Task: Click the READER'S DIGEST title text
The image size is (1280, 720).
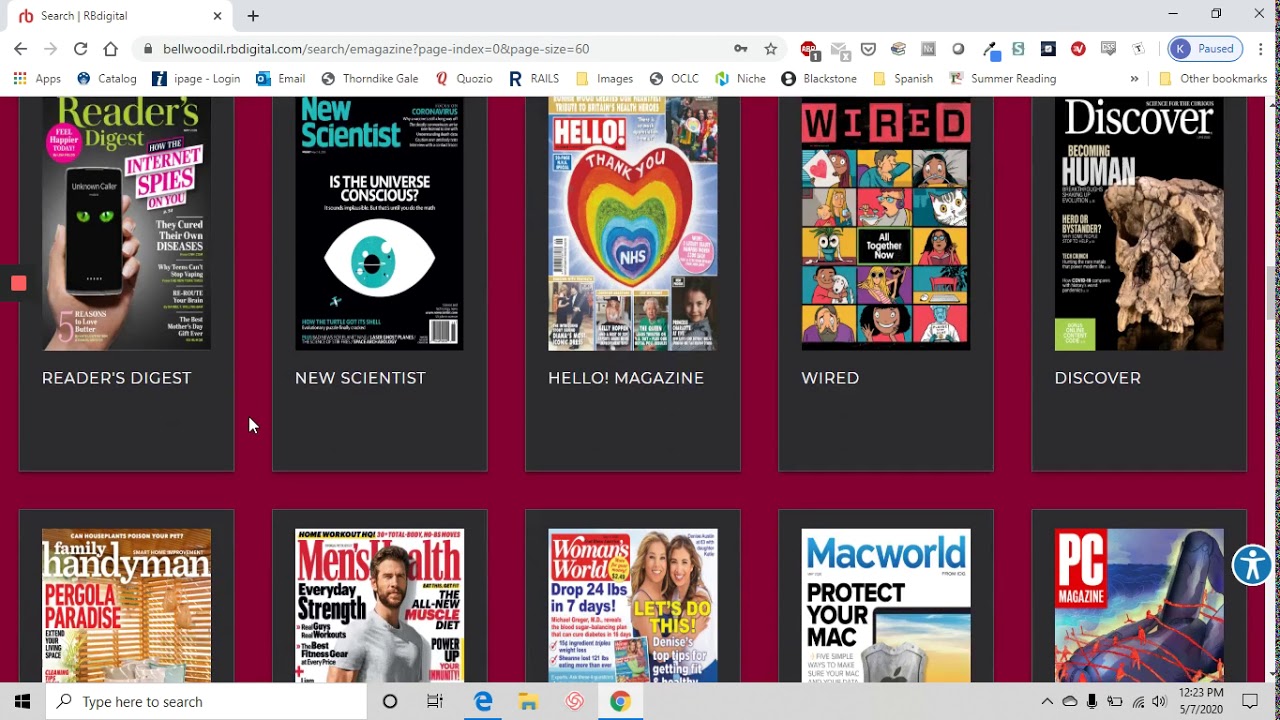Action: pos(116,378)
